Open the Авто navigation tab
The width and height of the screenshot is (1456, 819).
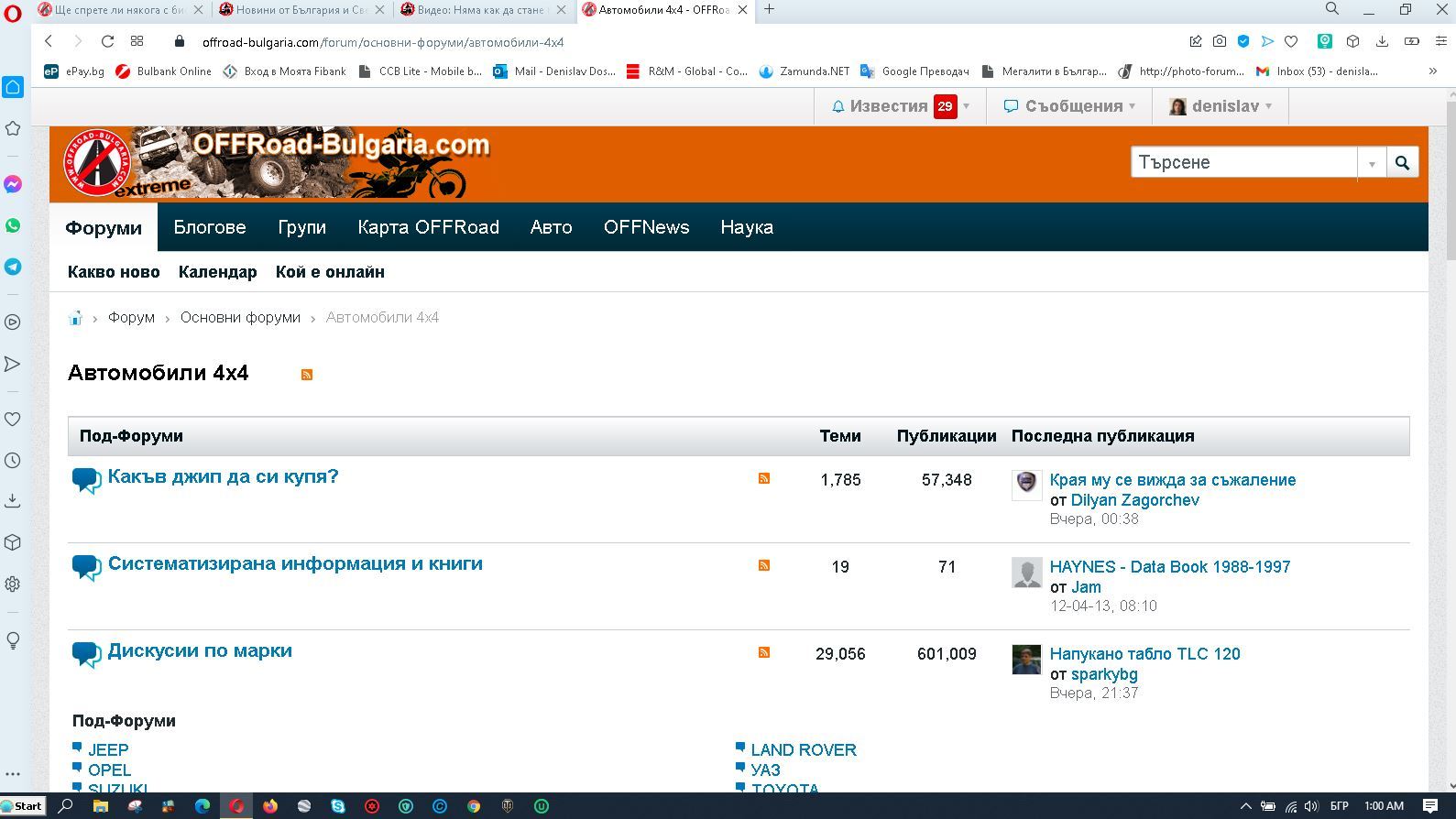click(x=551, y=227)
